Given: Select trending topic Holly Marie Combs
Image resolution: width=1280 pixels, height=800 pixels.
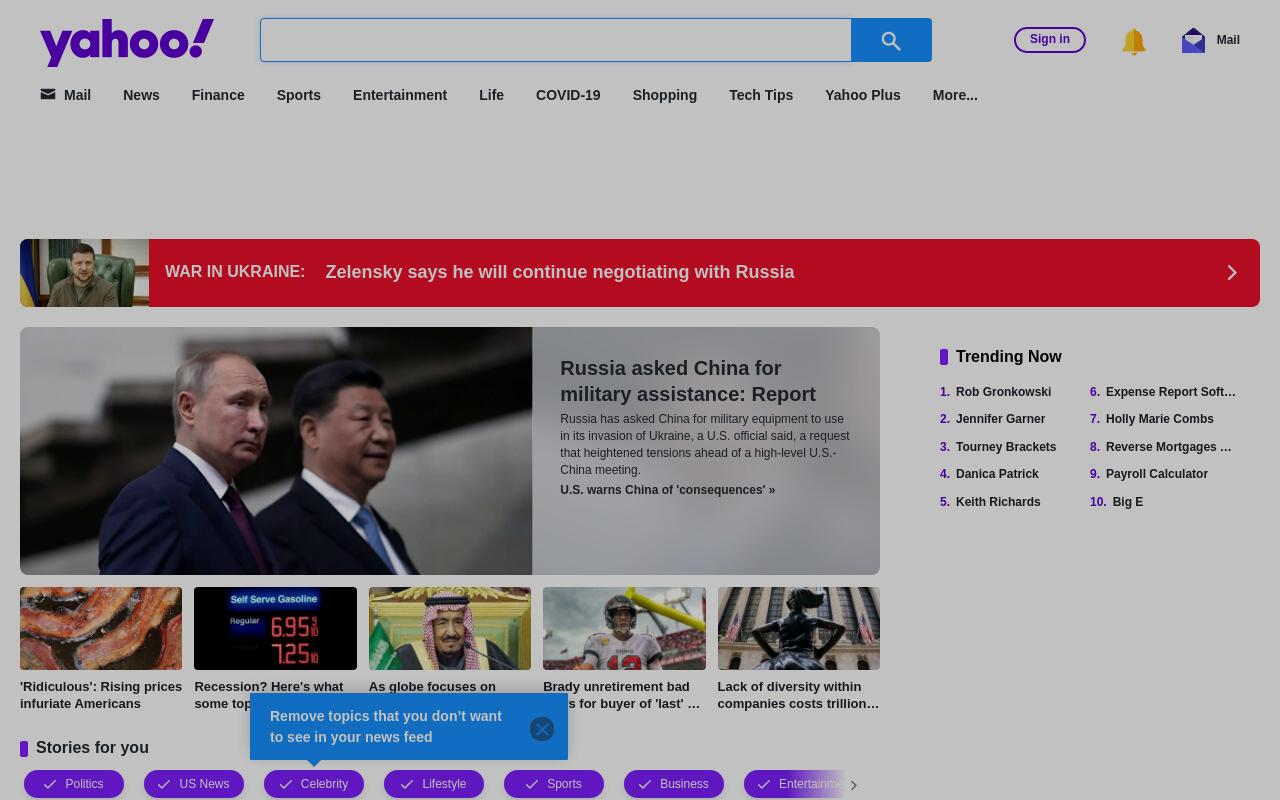Looking at the screenshot, I should (x=1160, y=419).
